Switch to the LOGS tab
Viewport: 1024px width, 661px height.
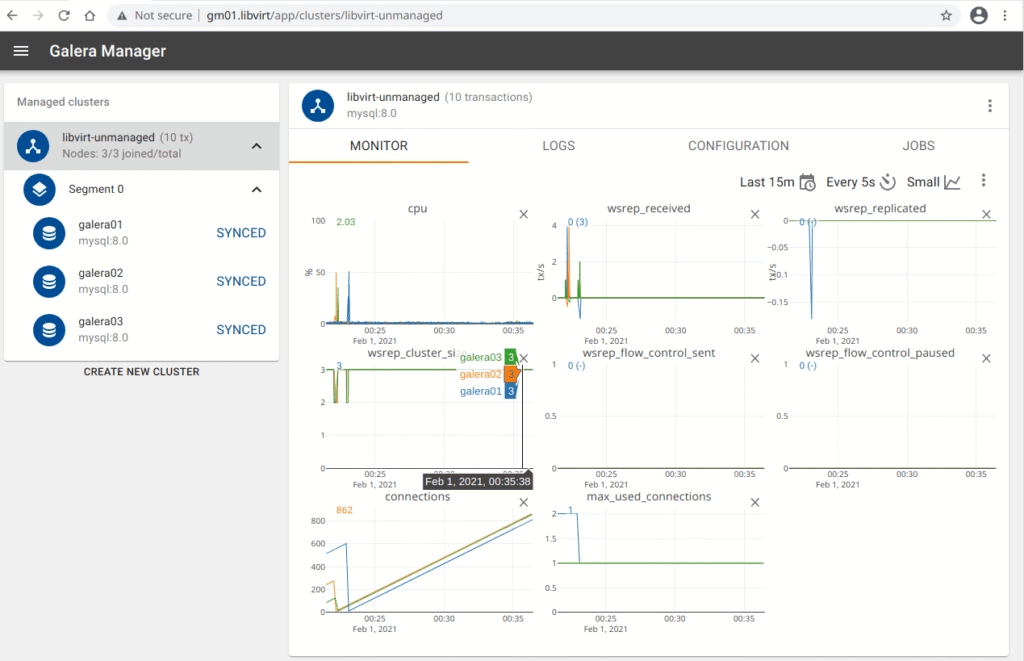558,146
